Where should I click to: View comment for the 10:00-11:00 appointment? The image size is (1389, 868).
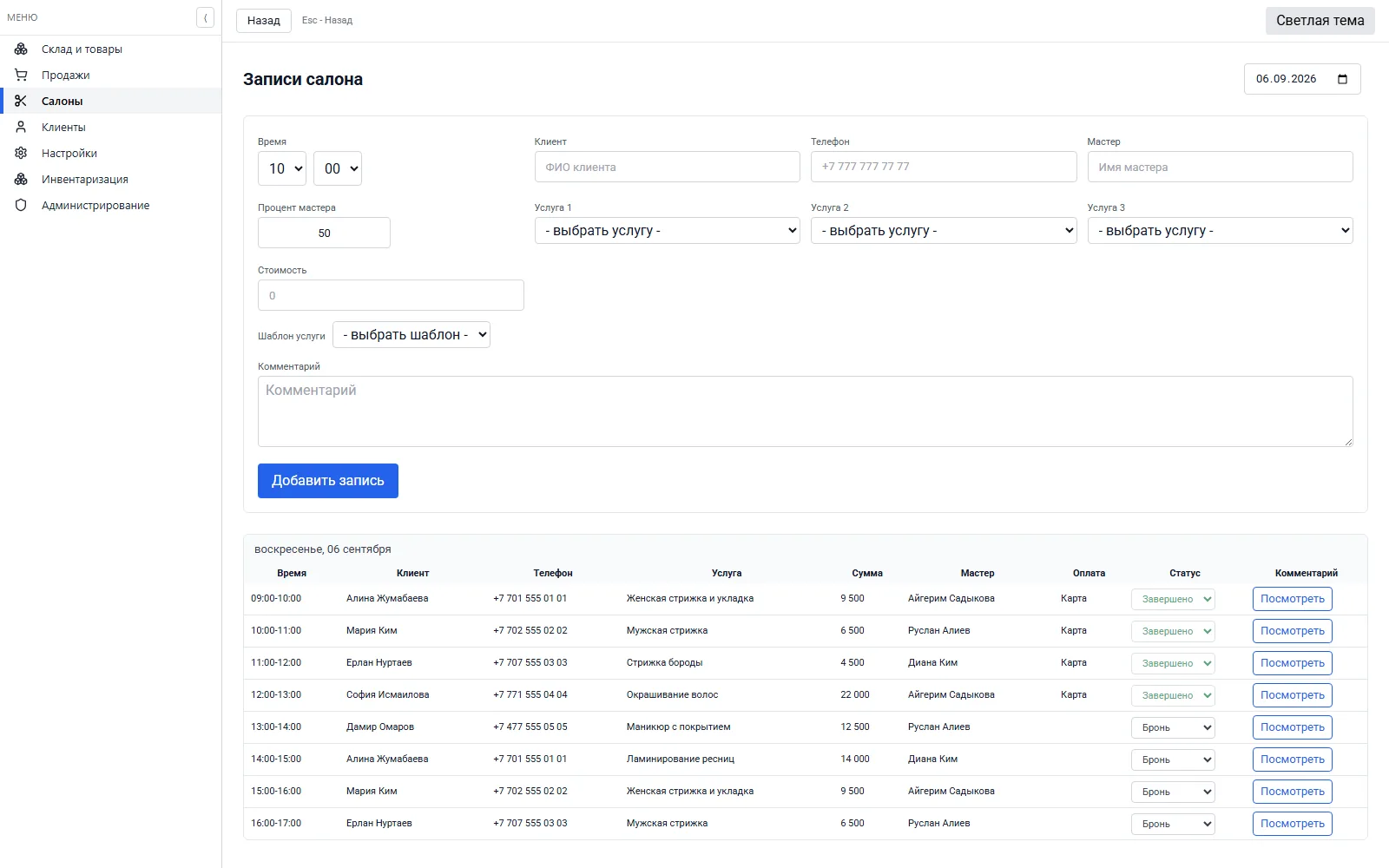pos(1292,631)
